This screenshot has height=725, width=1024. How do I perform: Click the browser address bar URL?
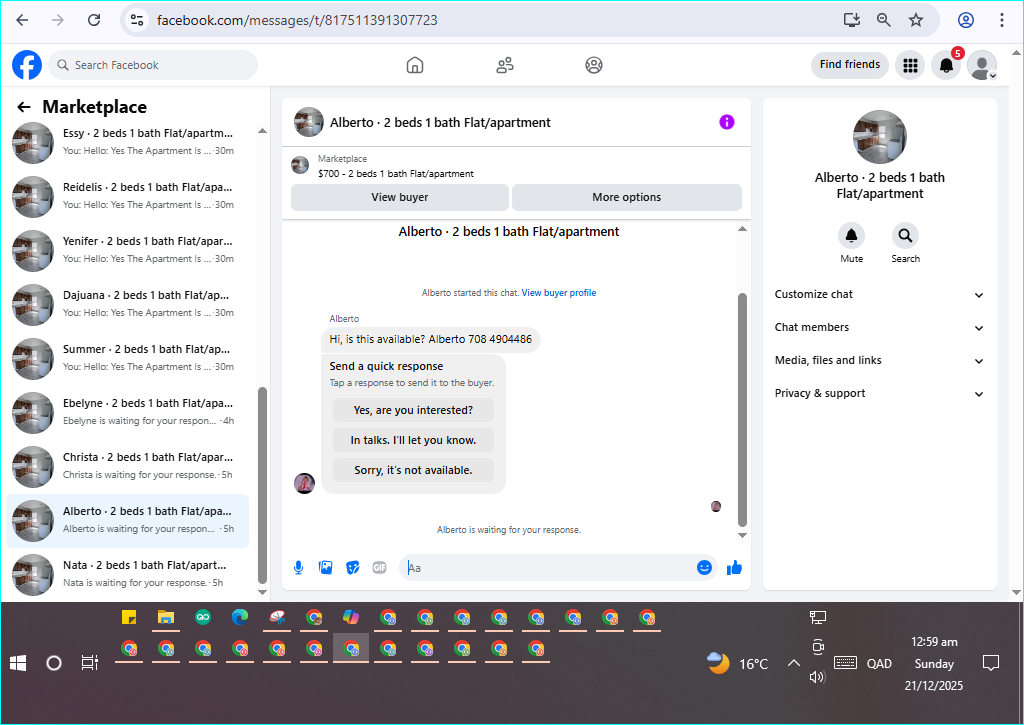tap(297, 20)
